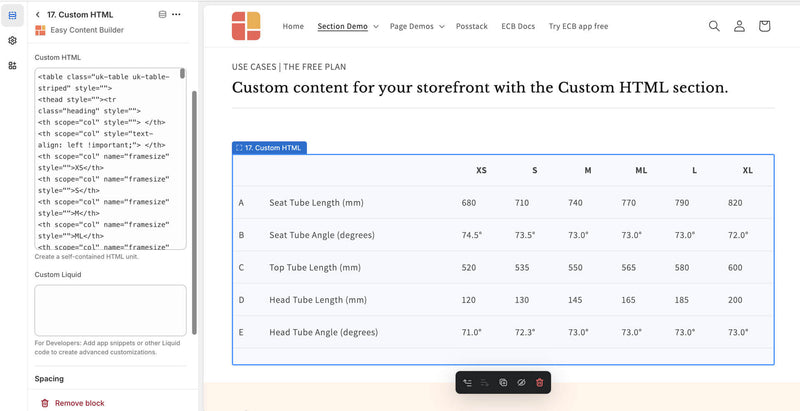This screenshot has height=411, width=800.
Task: Duplicate the block using floating toolbar
Action: point(503,382)
